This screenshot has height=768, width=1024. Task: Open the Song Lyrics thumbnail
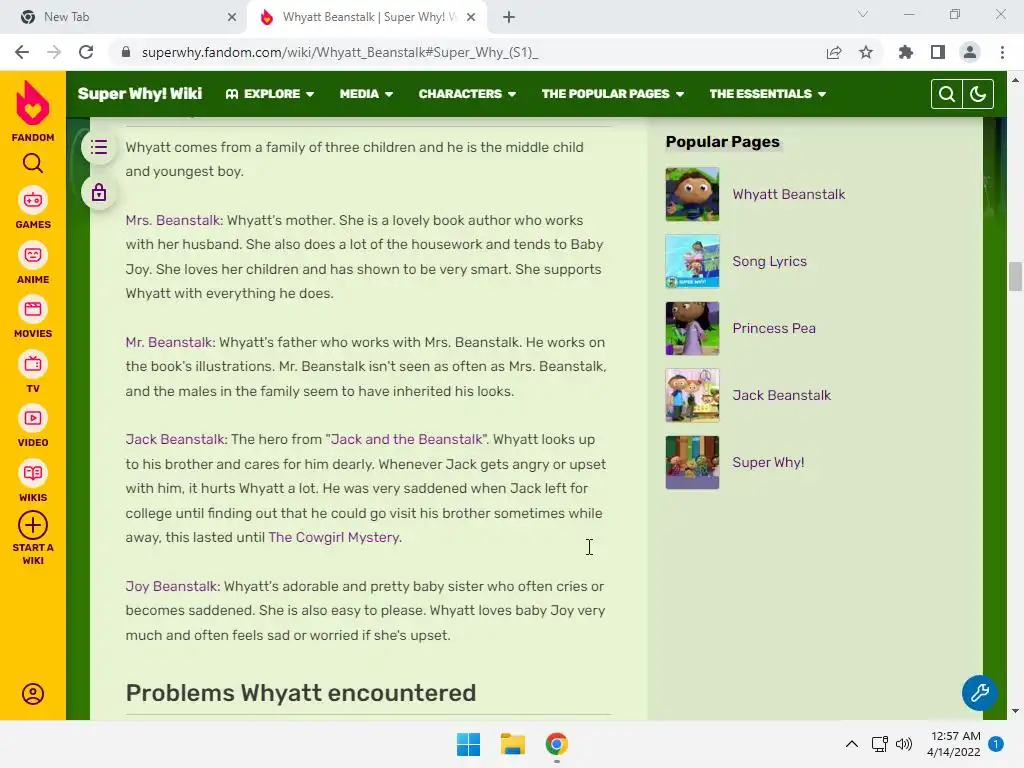point(692,261)
